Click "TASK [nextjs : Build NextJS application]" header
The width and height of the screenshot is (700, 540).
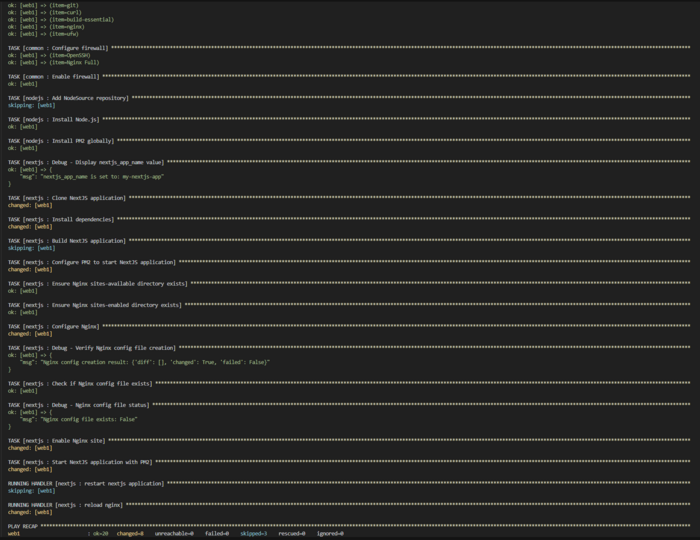coord(67,241)
